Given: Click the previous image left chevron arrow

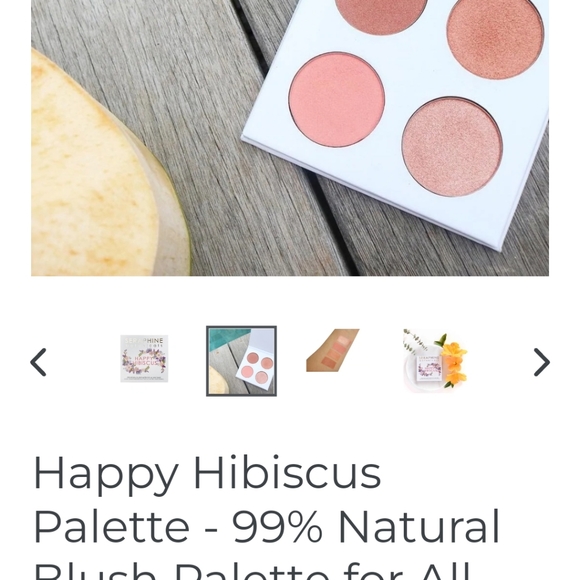Looking at the screenshot, I should click(x=38, y=362).
